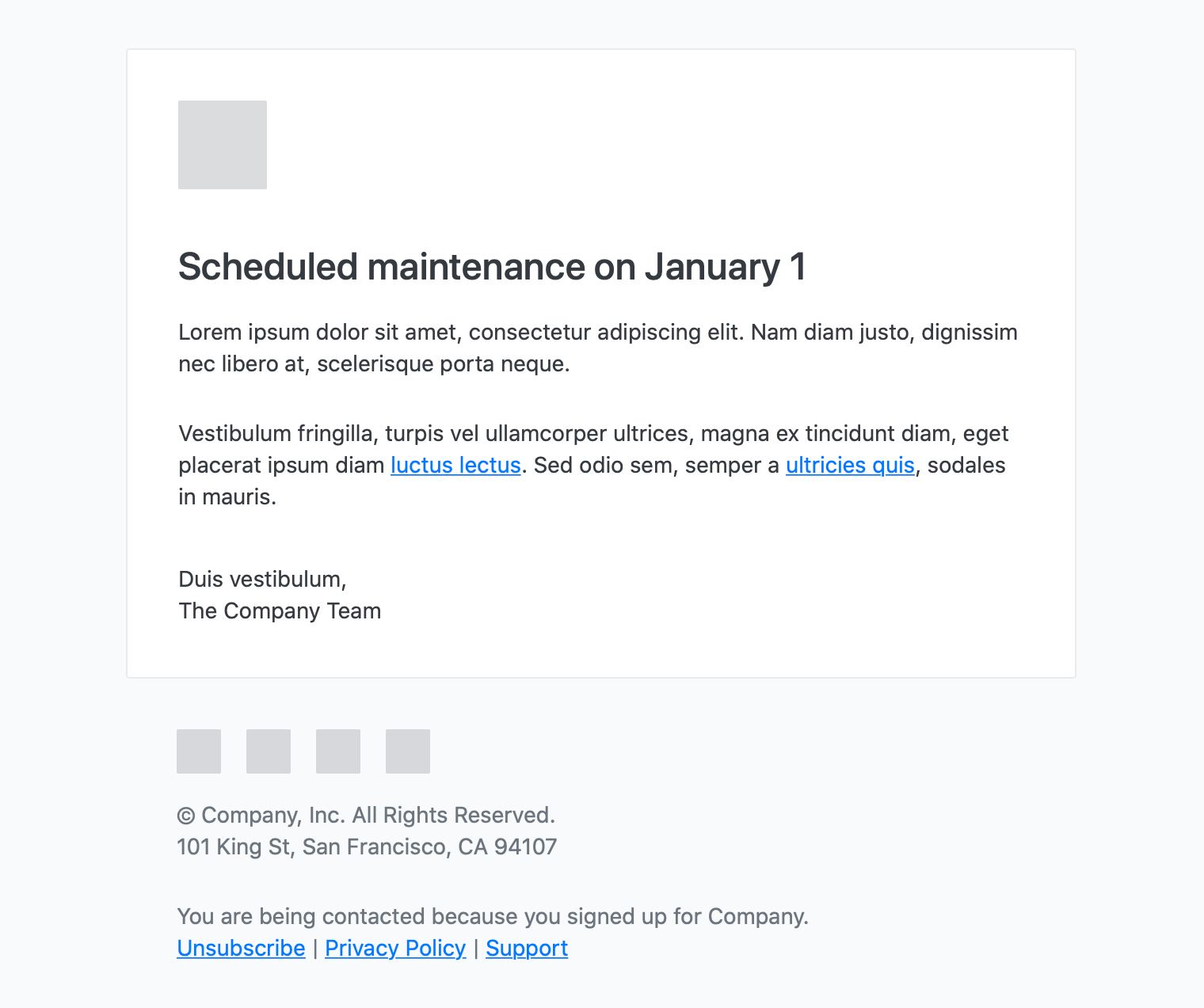The height and width of the screenshot is (1008, 1204).
Task: Click the "© Company, Inc. All Rights Reserved." text
Action: [x=366, y=816]
